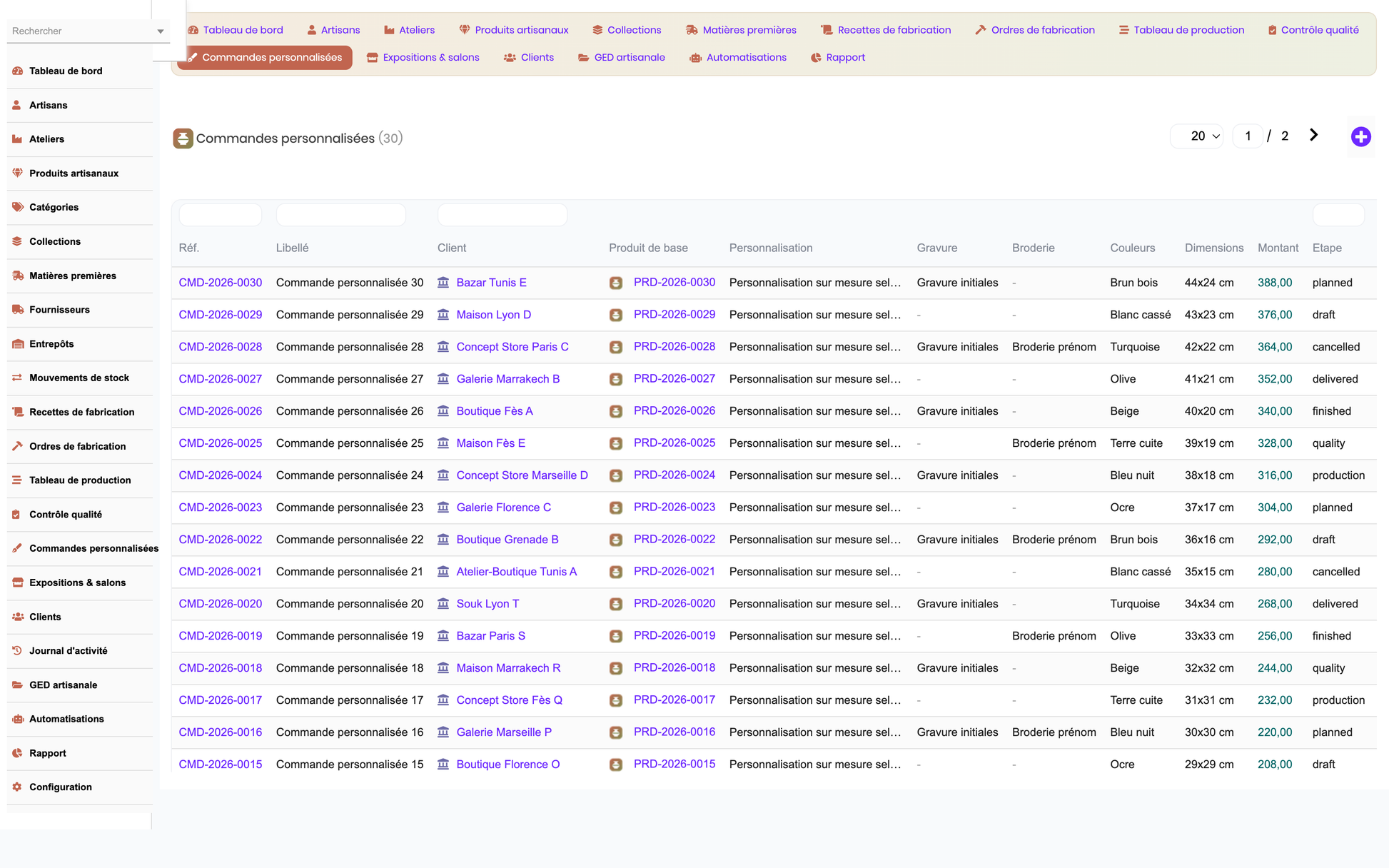Screen dimensions: 1389x868
Task: Click the 'Terre cuite' cell in row CMD-2026-0017
Action: coord(1136,700)
